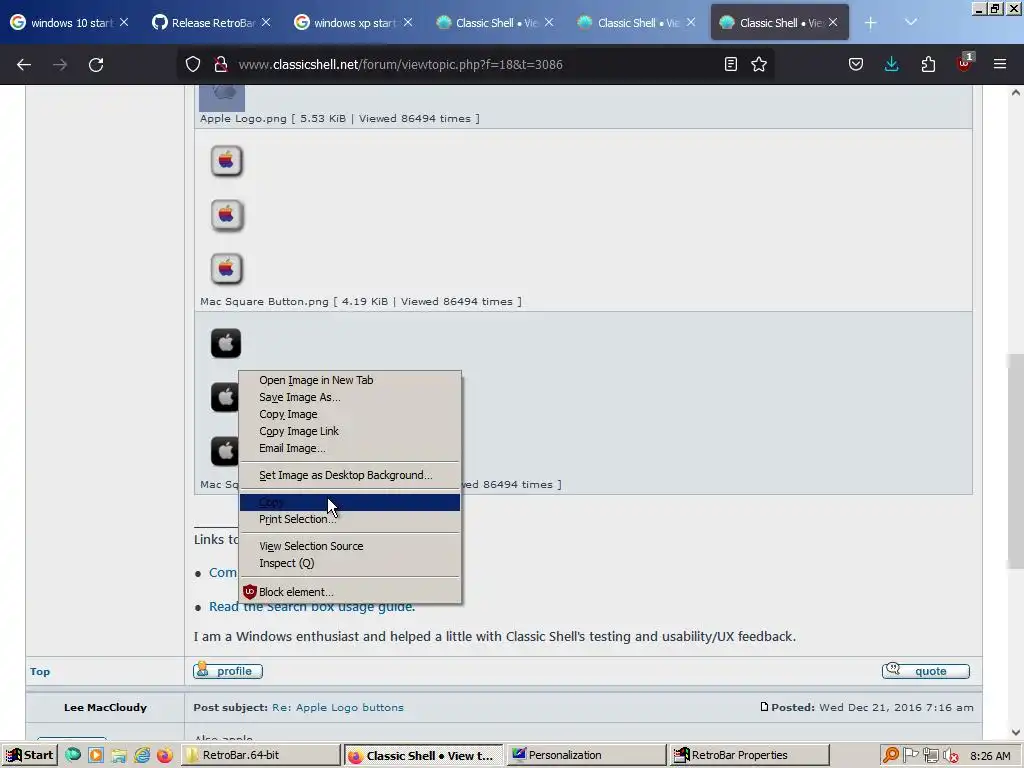Close the 'windows xp start' tab
The width and height of the screenshot is (1024, 768).
[408, 22]
